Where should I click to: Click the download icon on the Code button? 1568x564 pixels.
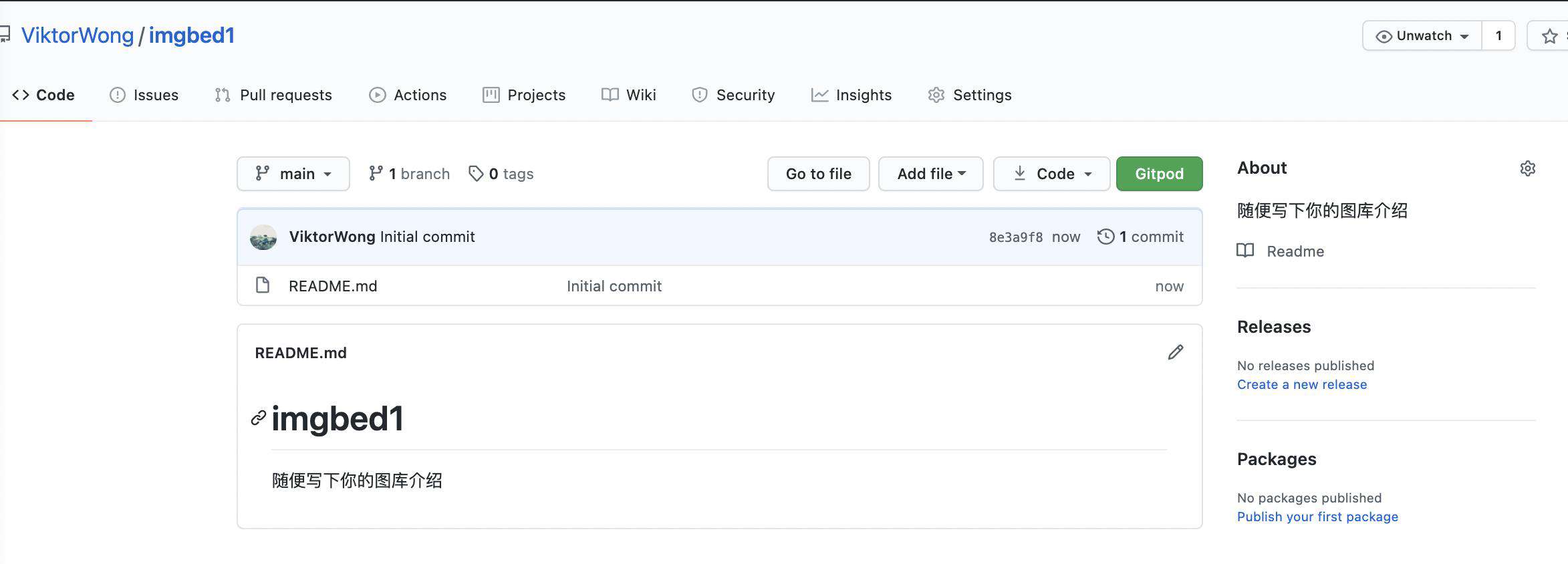tap(1020, 174)
